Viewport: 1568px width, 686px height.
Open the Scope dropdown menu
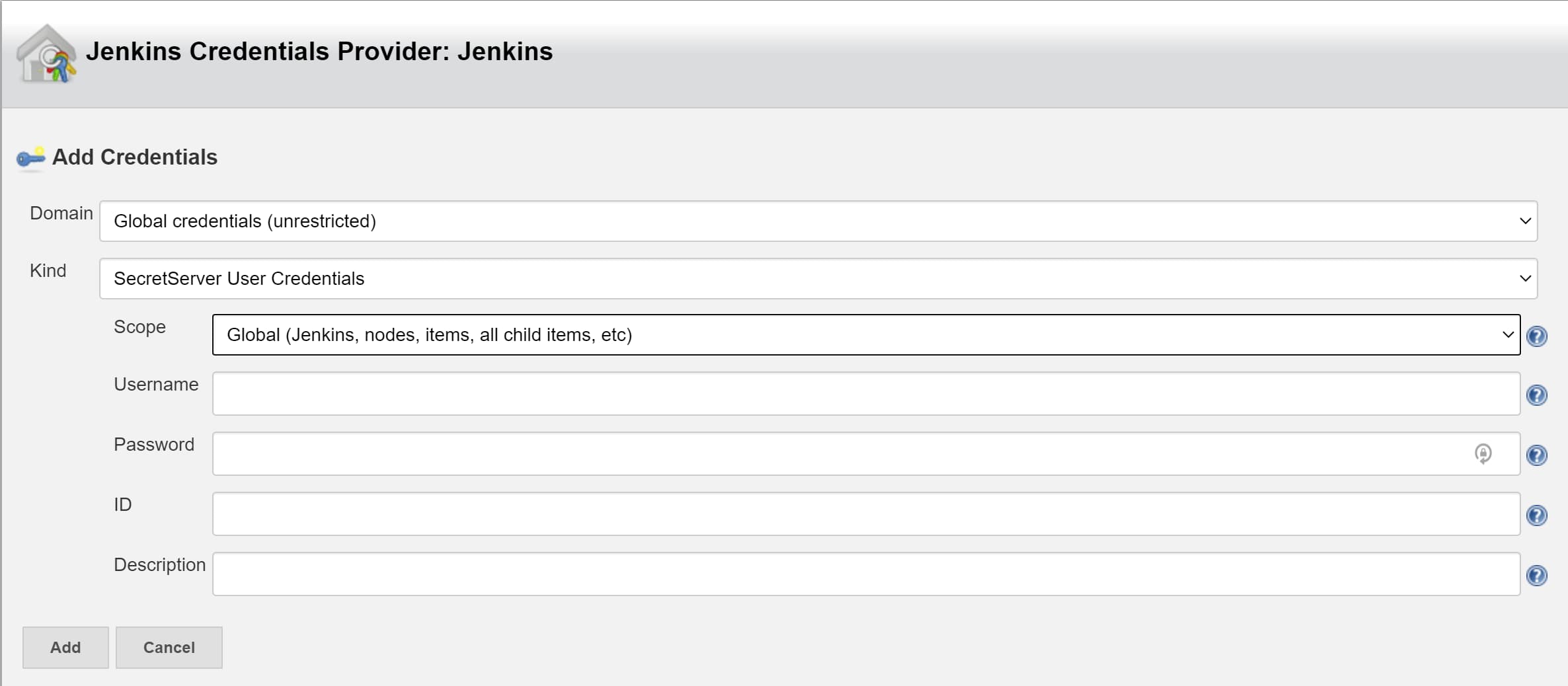click(x=866, y=335)
